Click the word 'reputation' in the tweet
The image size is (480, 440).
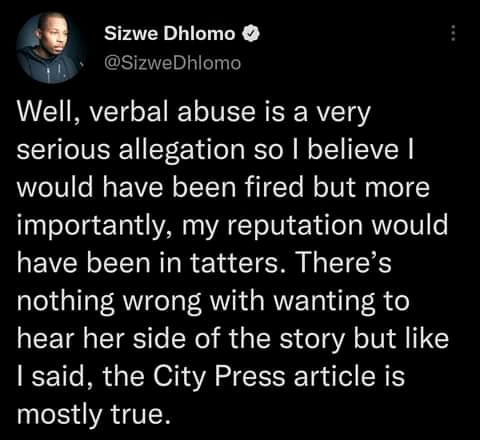click(x=295, y=226)
